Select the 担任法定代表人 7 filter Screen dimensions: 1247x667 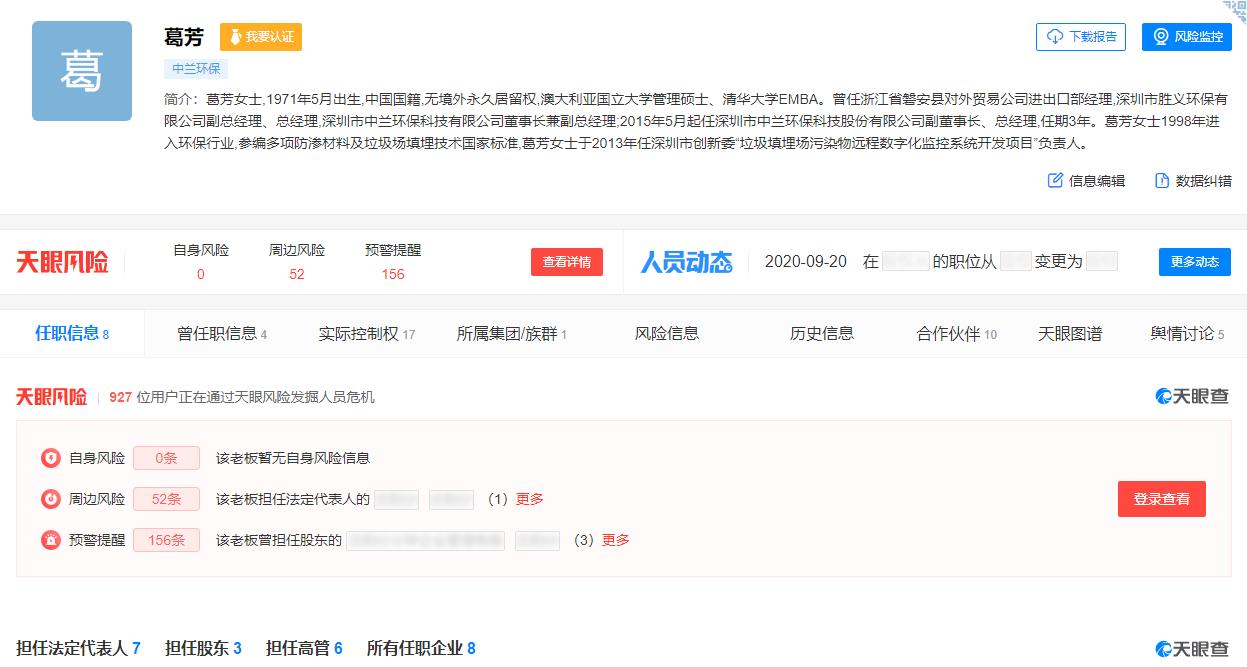click(78, 648)
